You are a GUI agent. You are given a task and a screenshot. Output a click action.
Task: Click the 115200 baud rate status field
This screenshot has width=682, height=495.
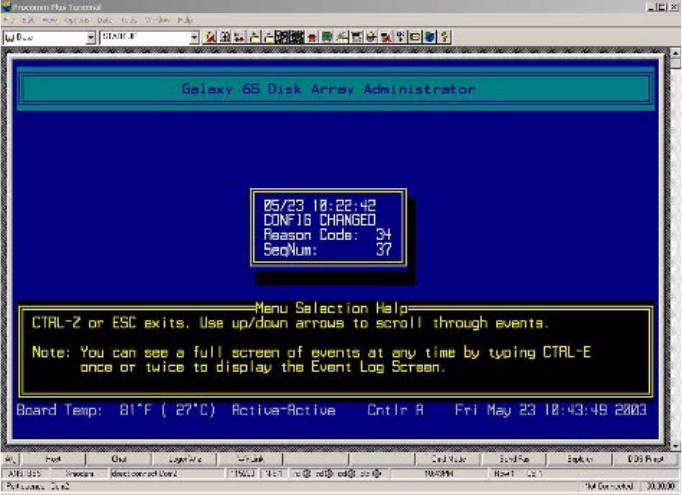(x=242, y=474)
